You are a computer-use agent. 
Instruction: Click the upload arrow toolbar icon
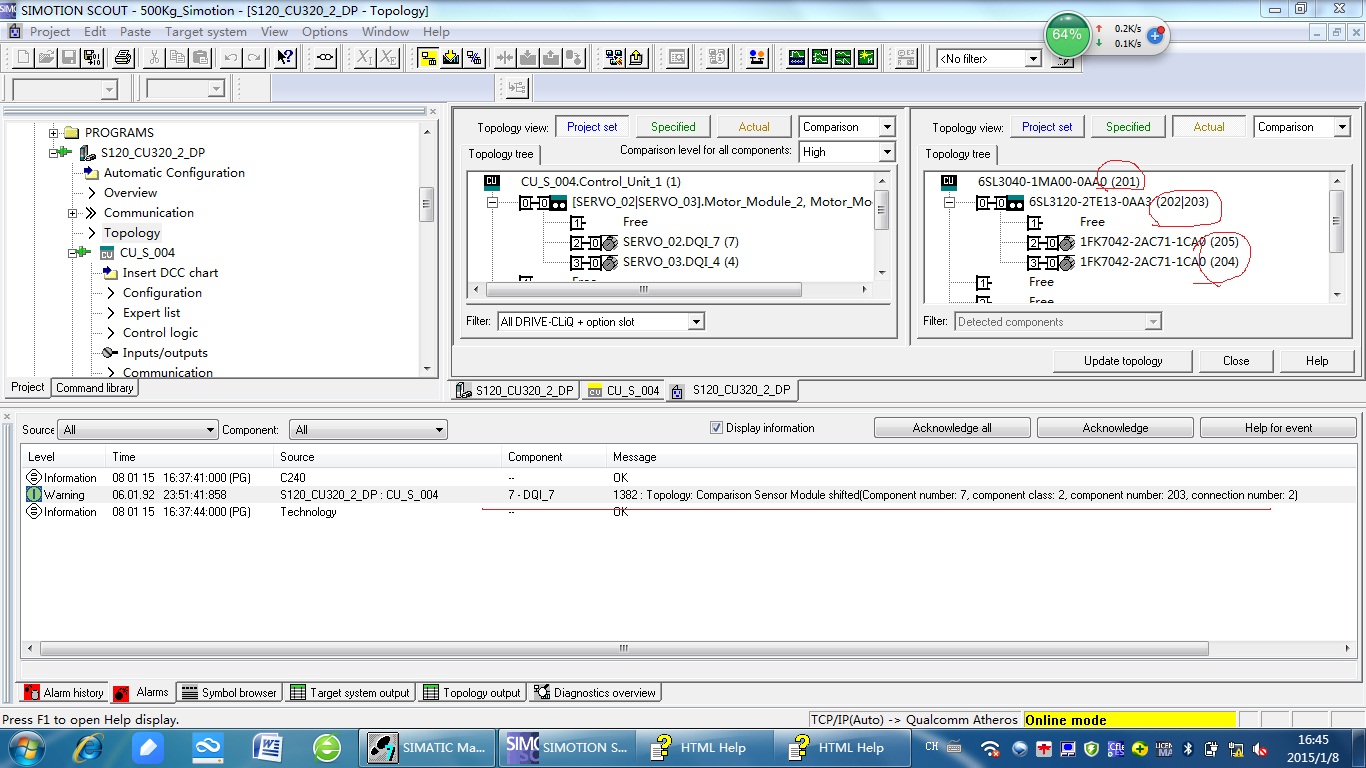coord(638,58)
